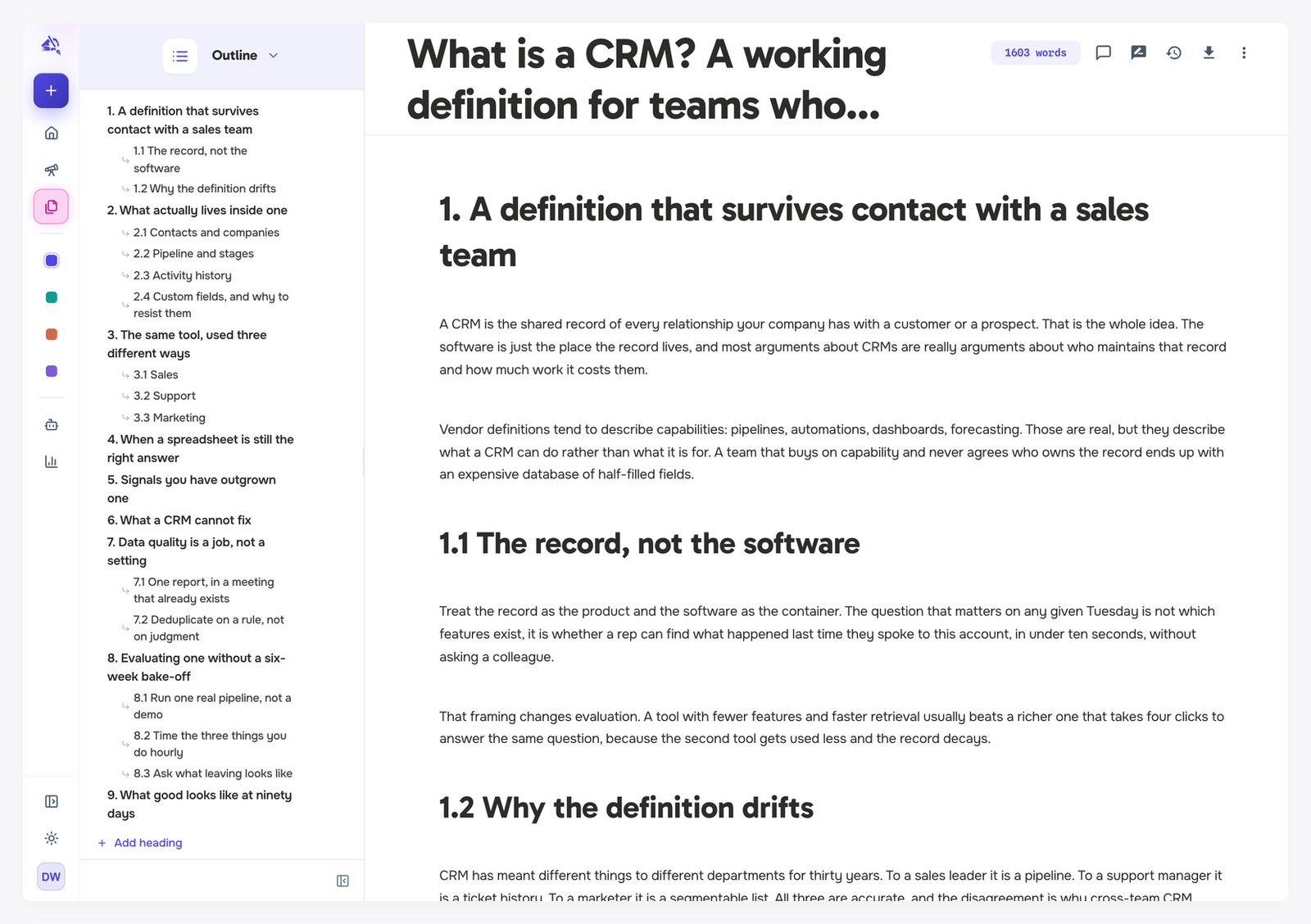Toggle the sidebar panel icon
The image size is (1311, 924).
pos(51,801)
